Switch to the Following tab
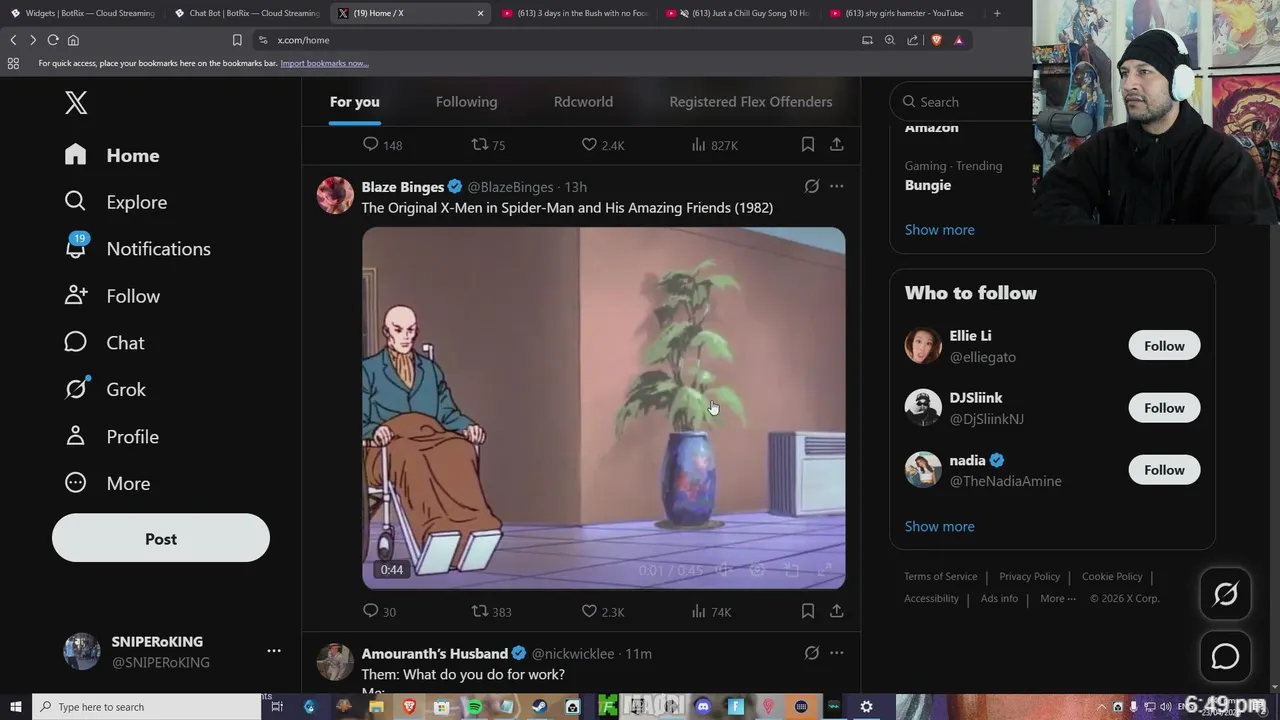Viewport: 1280px width, 720px height. click(466, 102)
